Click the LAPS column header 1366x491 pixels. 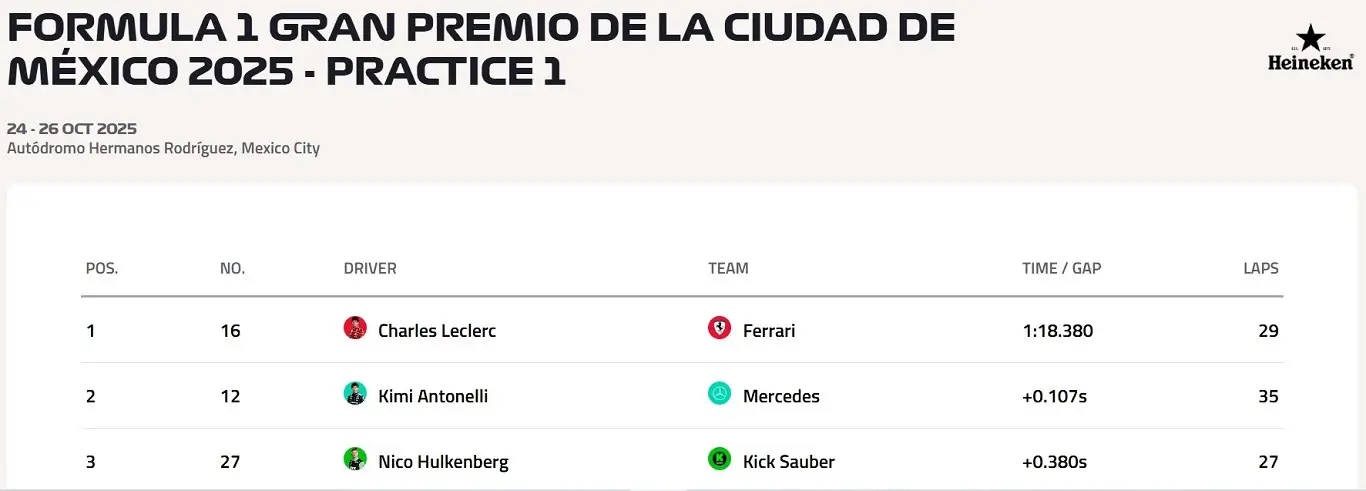coord(1260,268)
